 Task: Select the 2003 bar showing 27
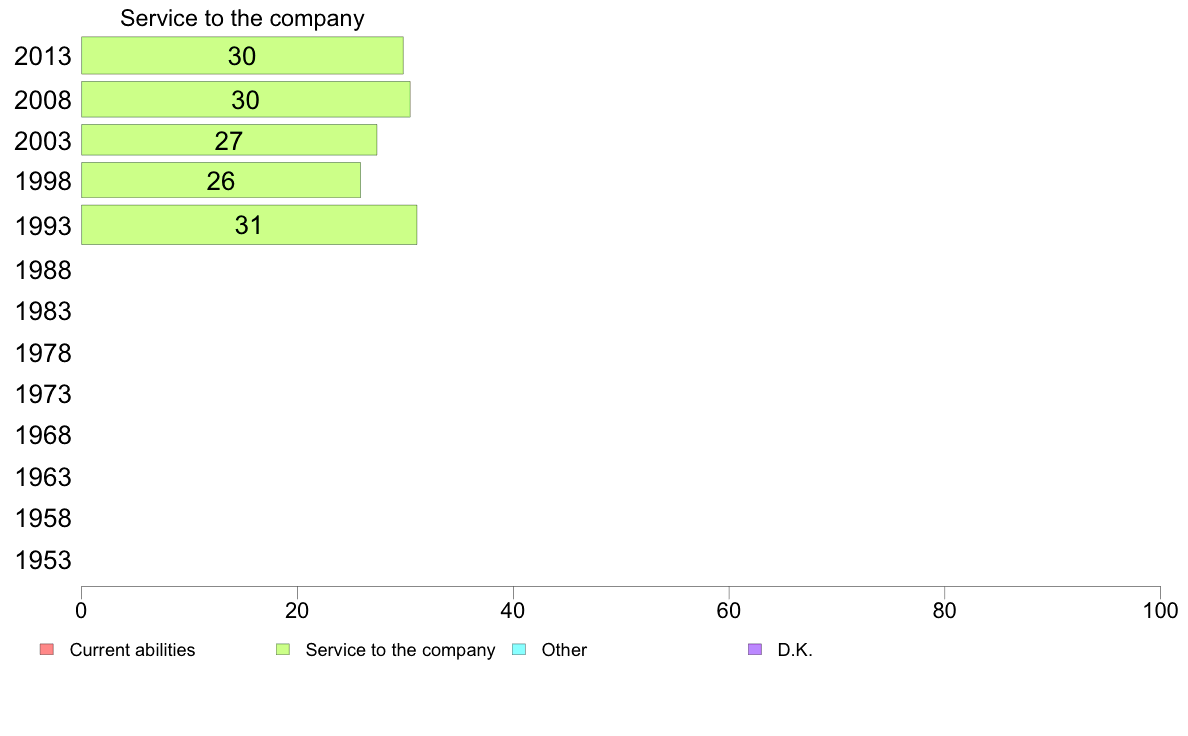point(229,140)
